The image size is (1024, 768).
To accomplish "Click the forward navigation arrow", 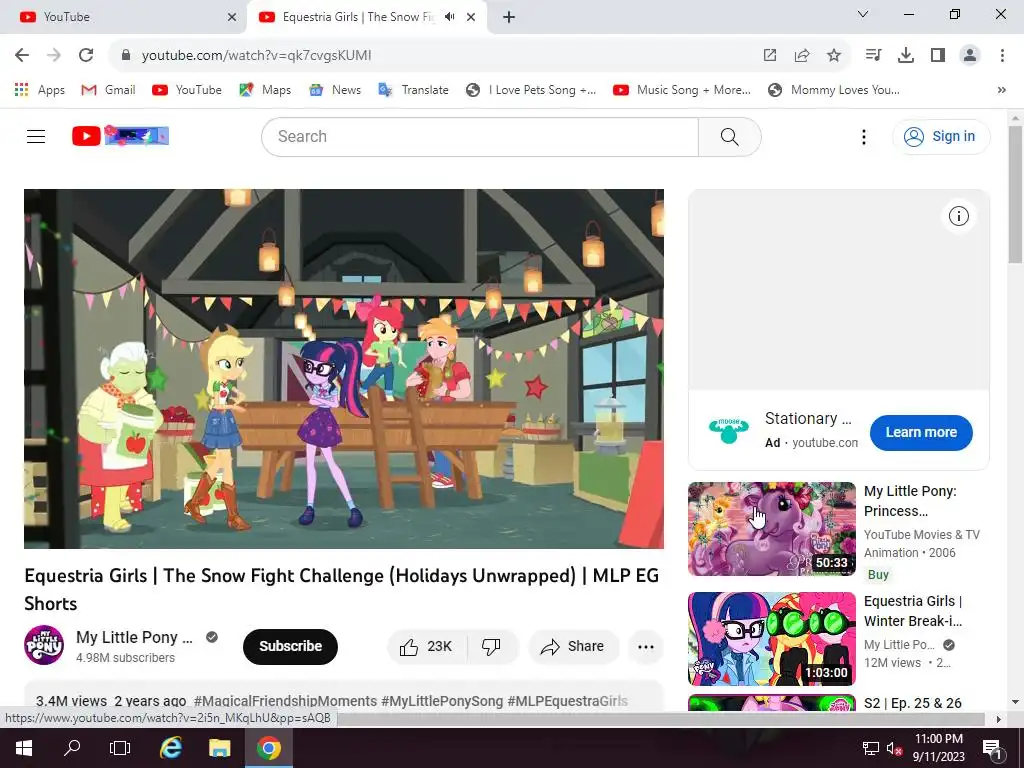I will coord(54,55).
